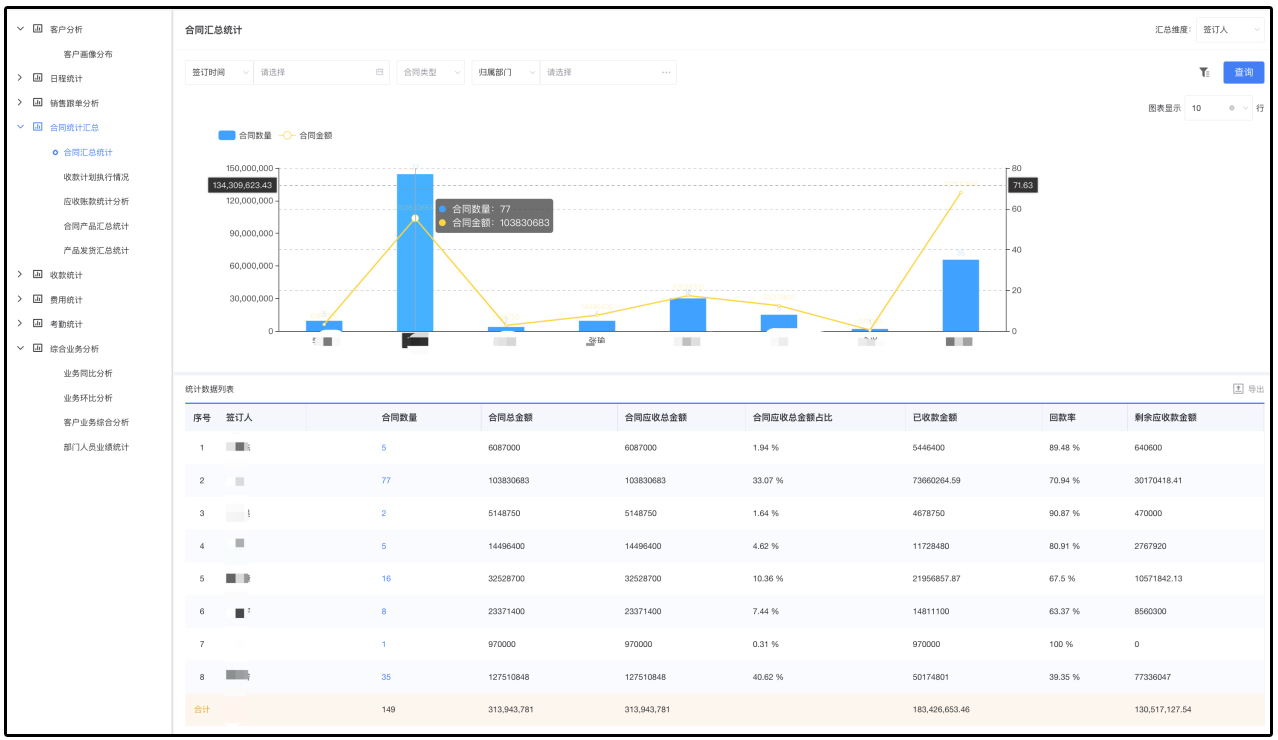Viewport: 1278px width, 740px height.
Task: Click contract count link 77 in table
Action: (386, 481)
